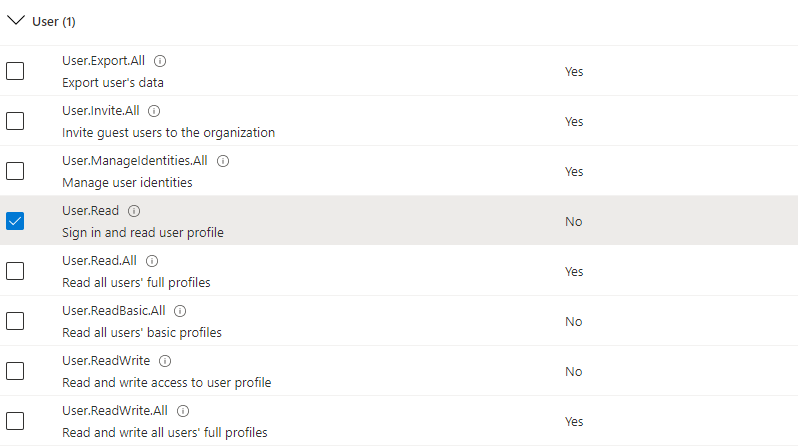Click info icon for User.ReadWrite.All
This screenshot has width=798, height=446.
point(183,411)
